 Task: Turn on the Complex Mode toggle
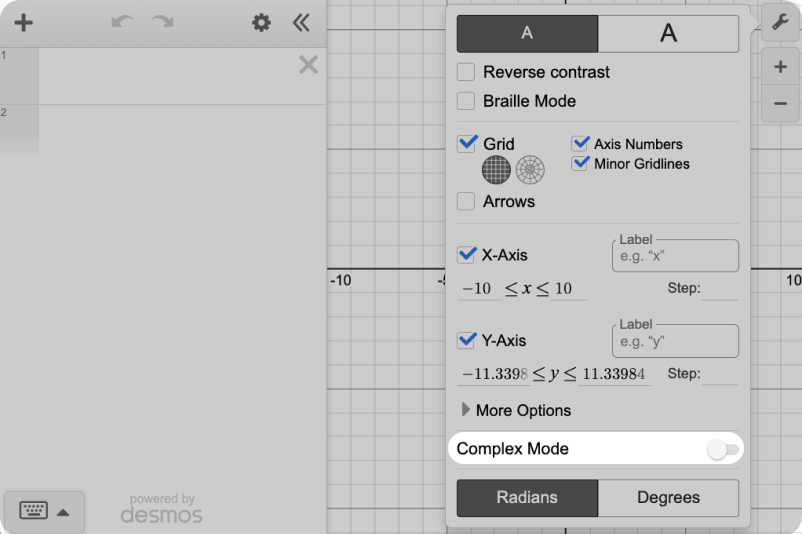[723, 450]
